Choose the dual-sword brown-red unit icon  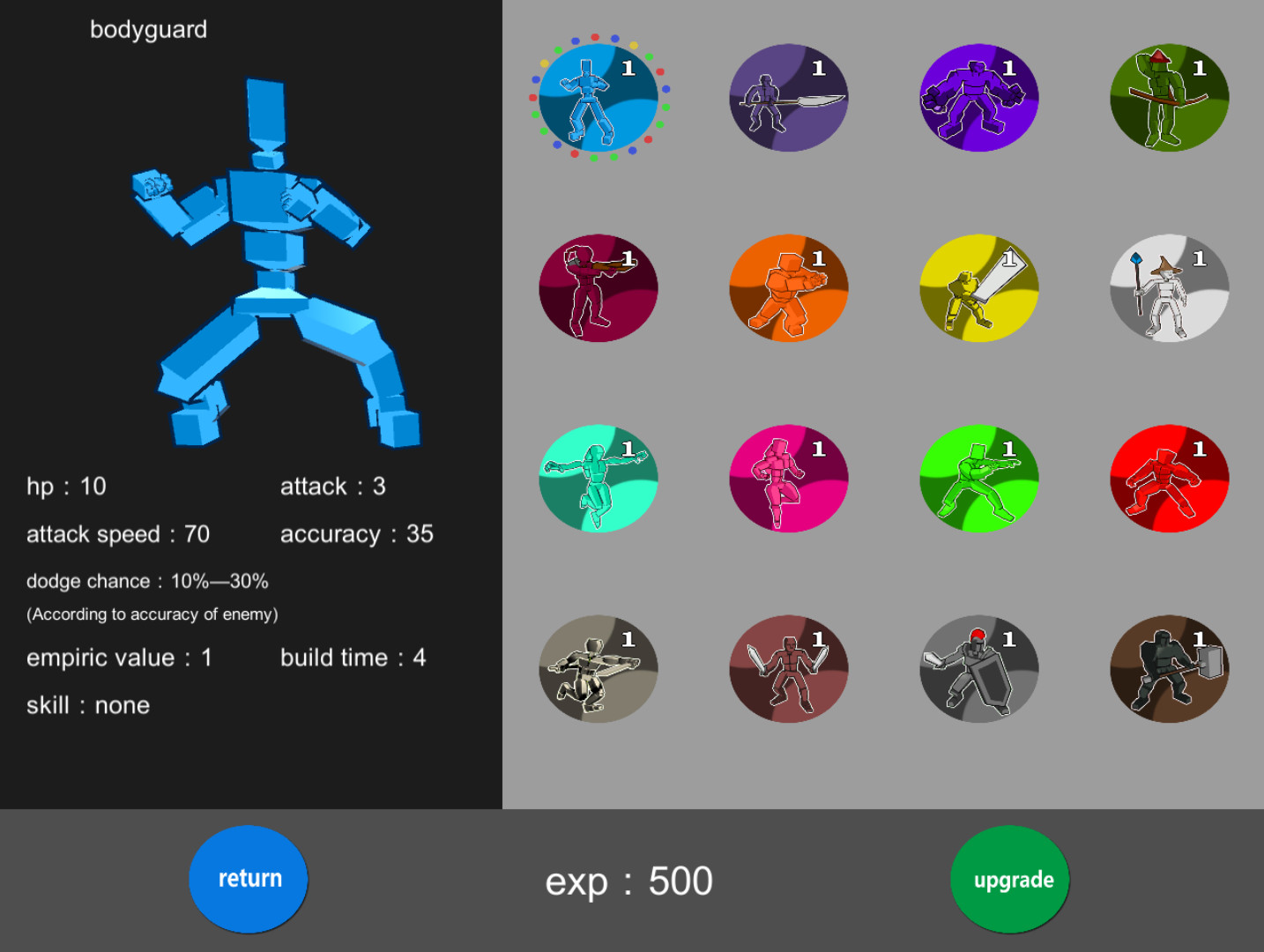pos(788,669)
